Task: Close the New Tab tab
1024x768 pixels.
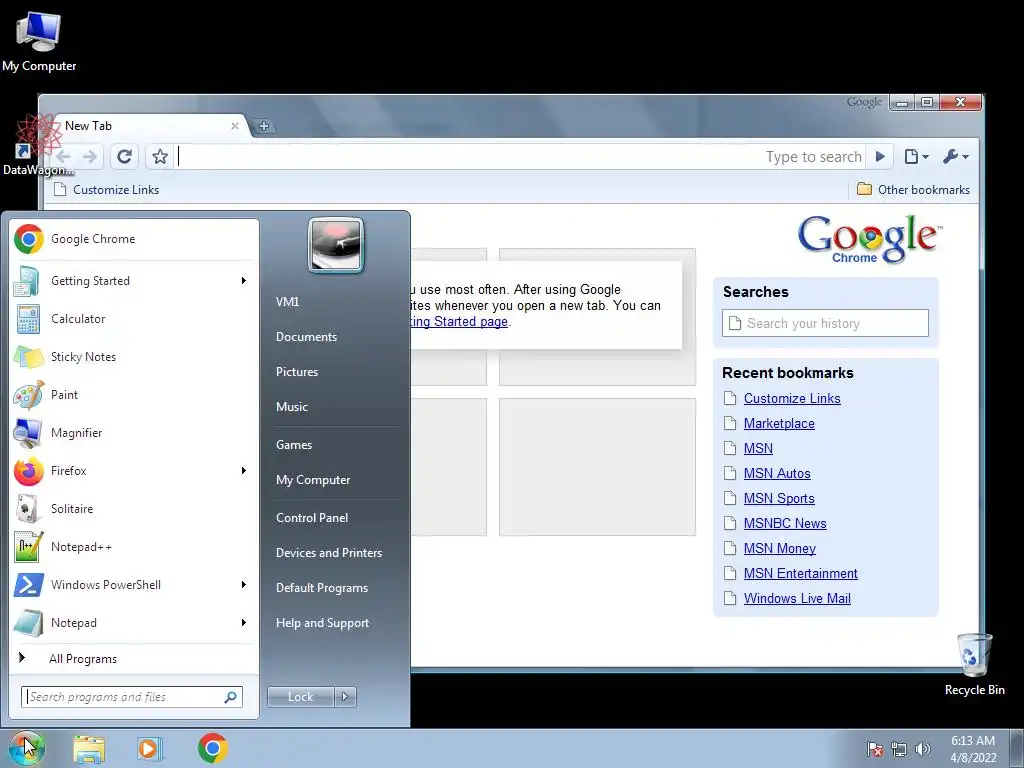Action: 234,126
